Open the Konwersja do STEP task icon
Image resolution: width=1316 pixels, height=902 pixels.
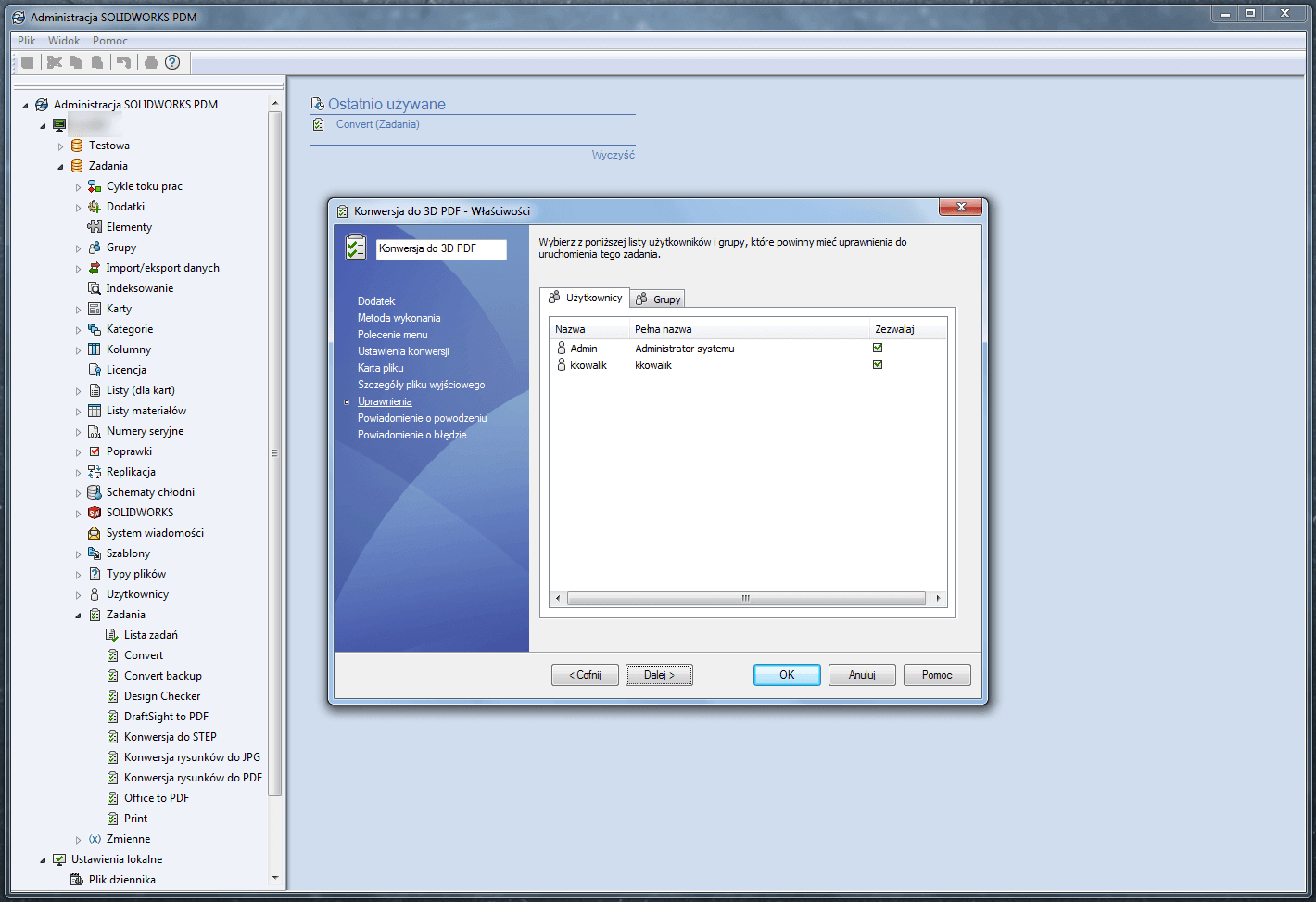pyautogui.click(x=113, y=736)
